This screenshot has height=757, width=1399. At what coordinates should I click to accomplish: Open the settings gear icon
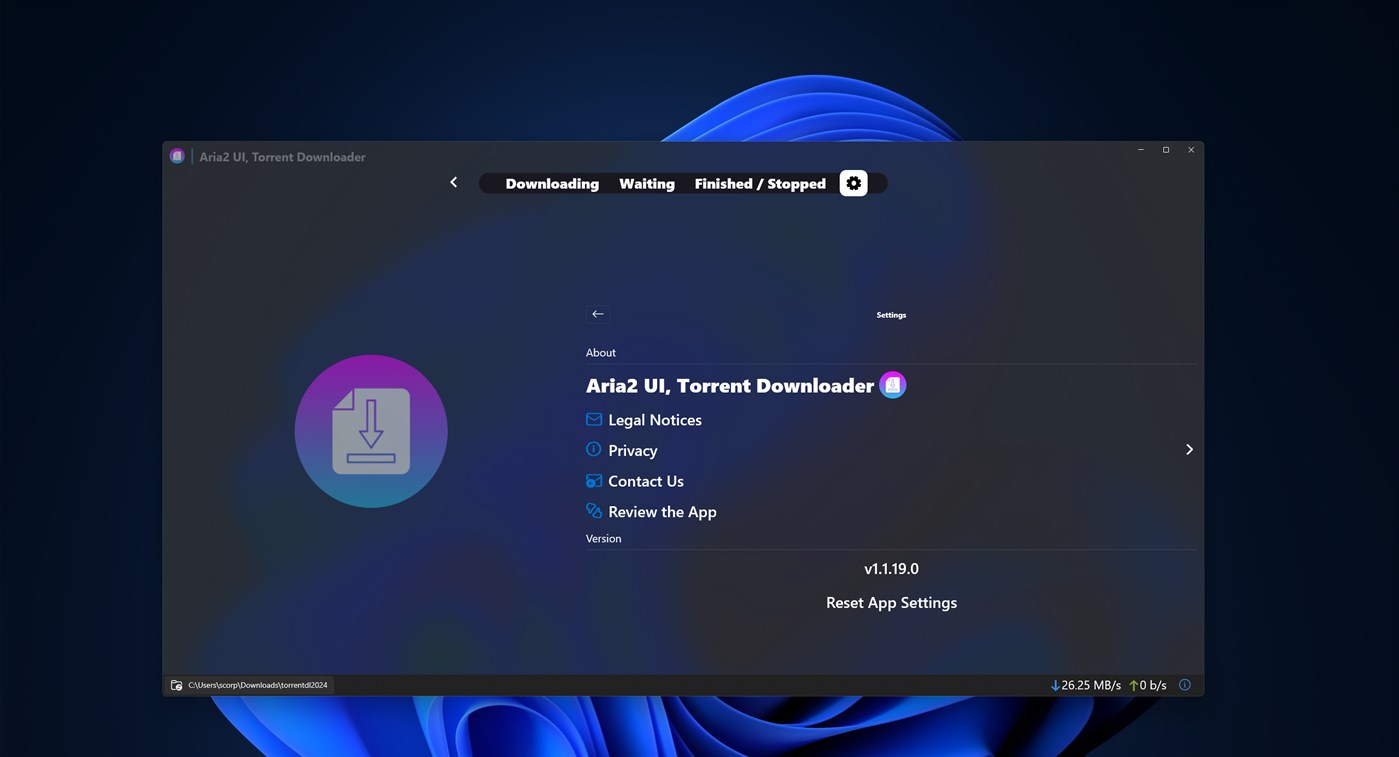point(852,182)
